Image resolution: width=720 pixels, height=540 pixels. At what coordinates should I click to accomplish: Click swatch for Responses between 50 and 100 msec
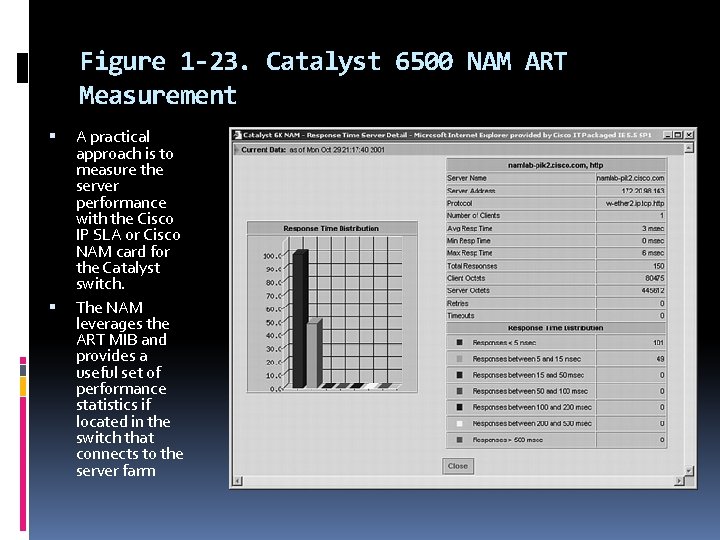click(459, 391)
